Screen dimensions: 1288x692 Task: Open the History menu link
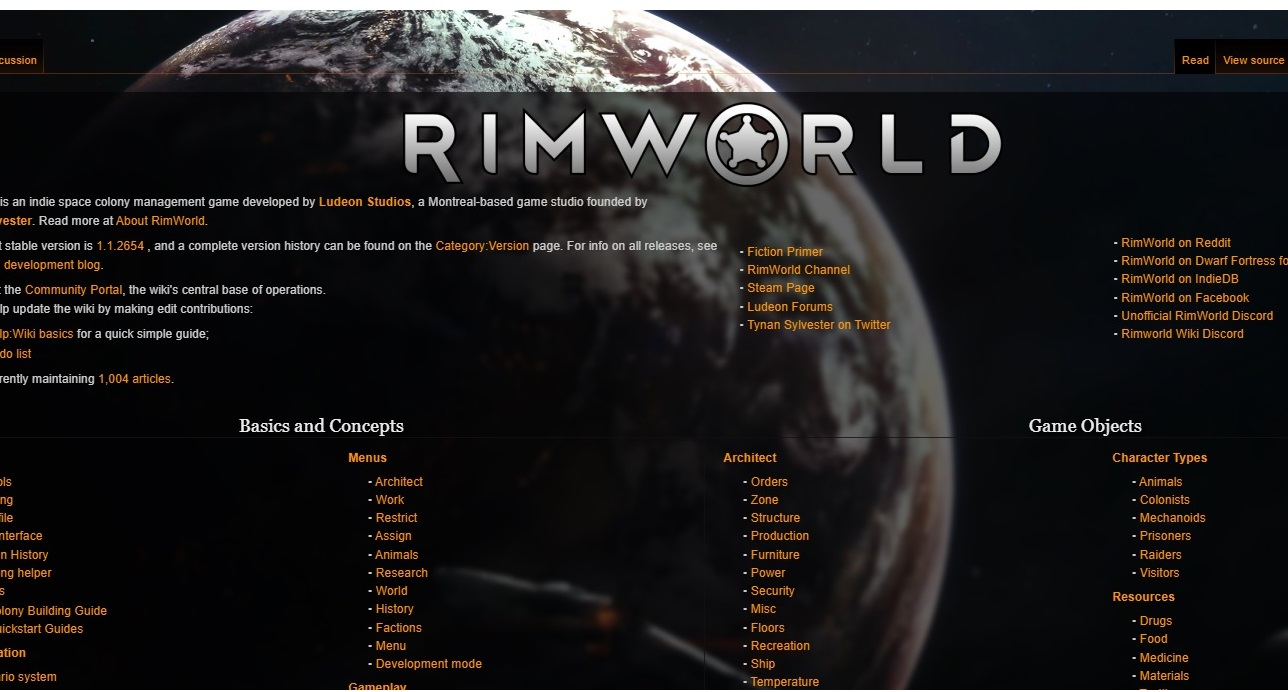394,609
